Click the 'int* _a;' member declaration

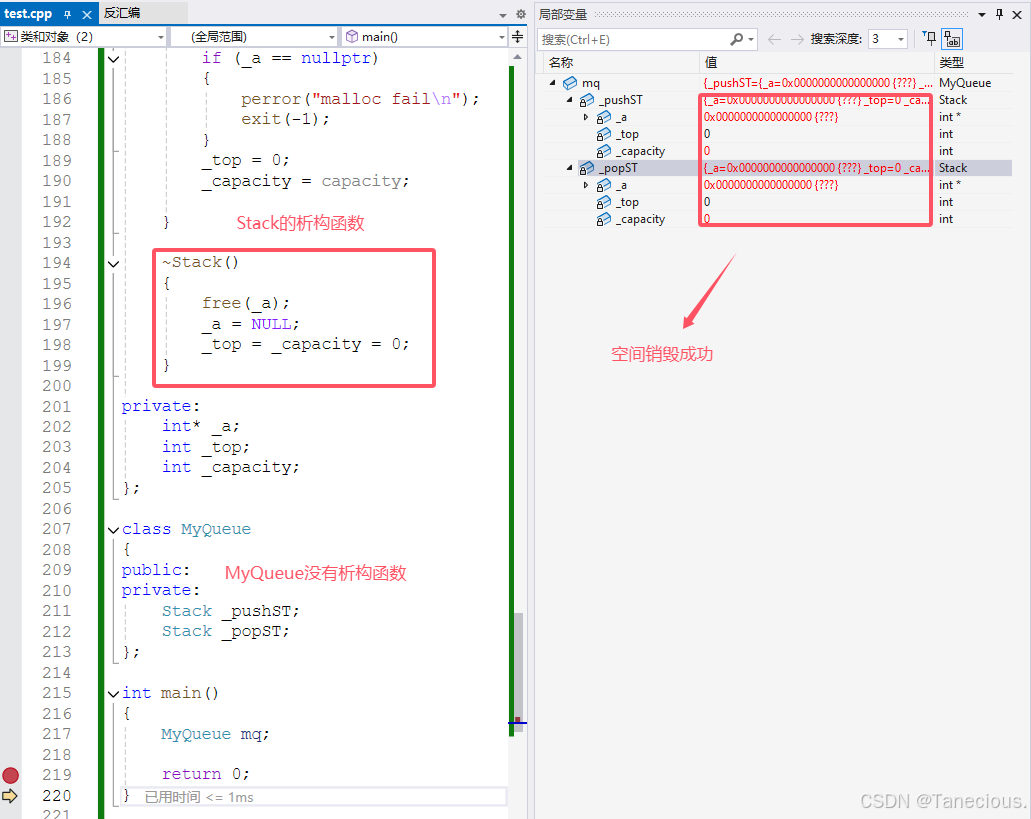point(201,427)
